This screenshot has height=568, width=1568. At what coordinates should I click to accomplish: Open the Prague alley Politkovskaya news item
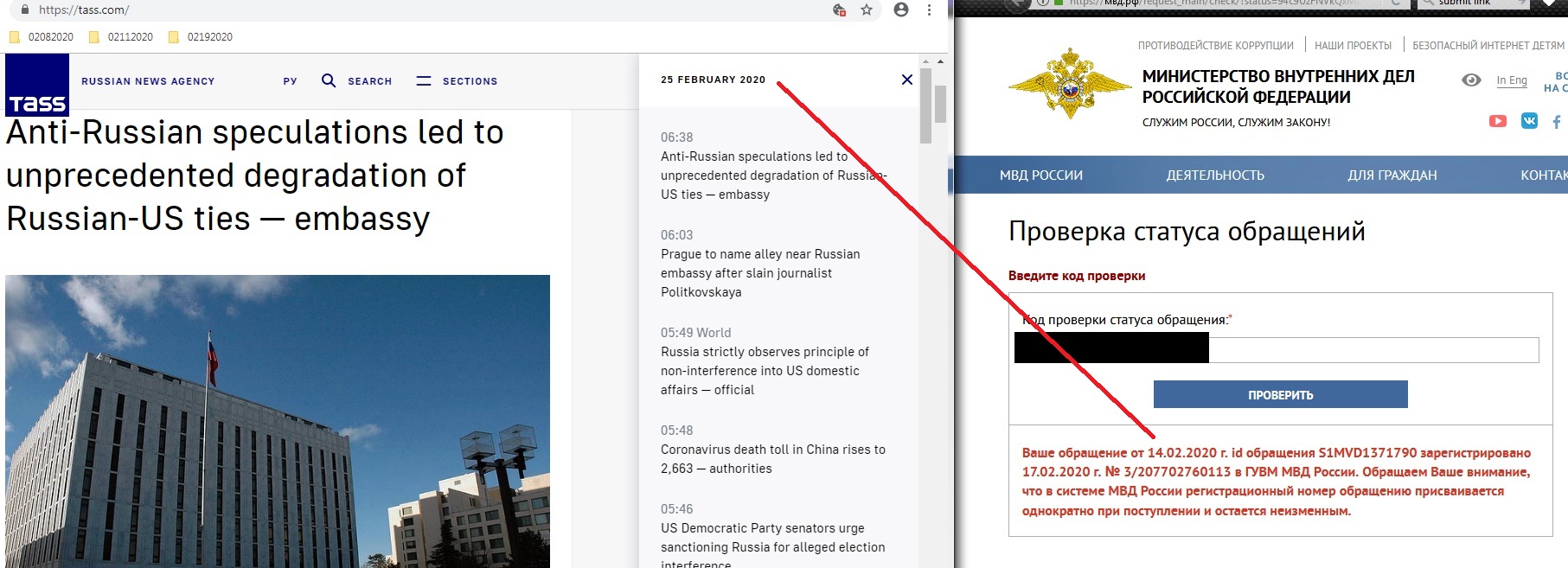[759, 272]
